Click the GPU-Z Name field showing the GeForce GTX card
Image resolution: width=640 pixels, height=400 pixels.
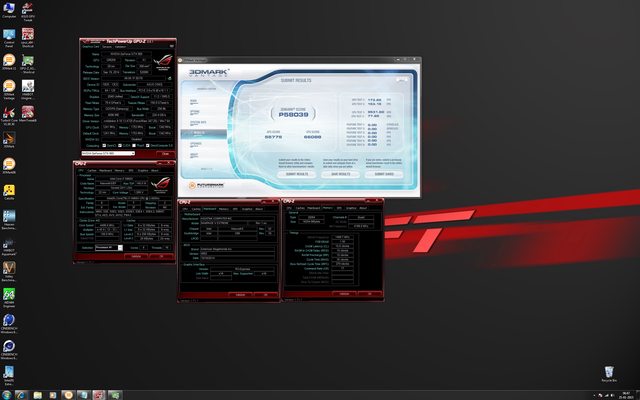(x=126, y=54)
